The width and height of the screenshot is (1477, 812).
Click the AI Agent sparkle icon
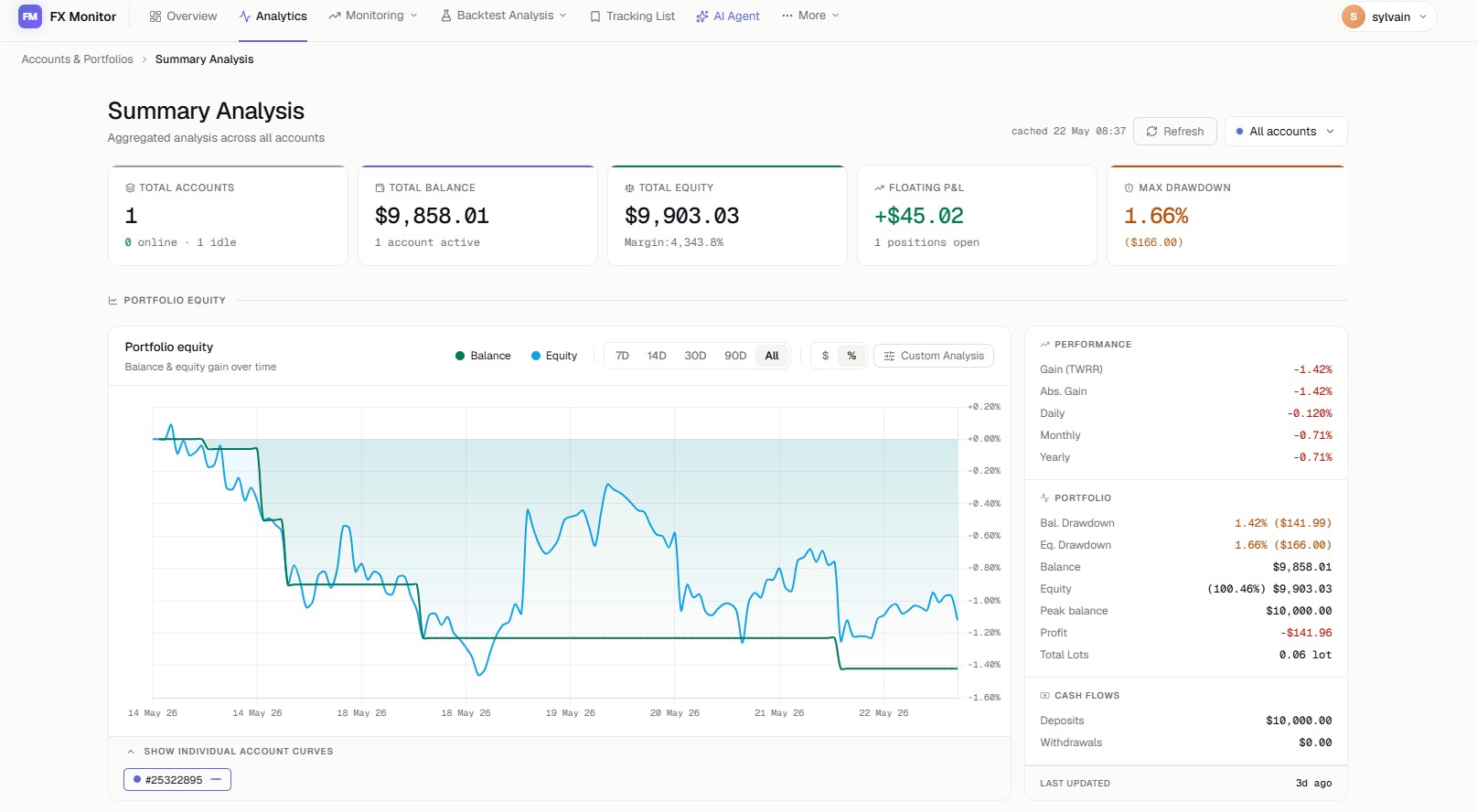point(702,16)
